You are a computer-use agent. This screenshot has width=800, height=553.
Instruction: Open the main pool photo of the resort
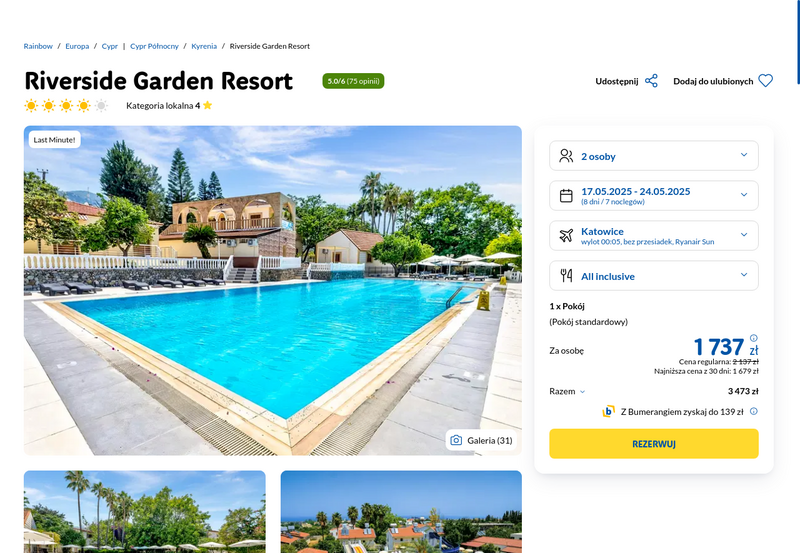point(272,290)
